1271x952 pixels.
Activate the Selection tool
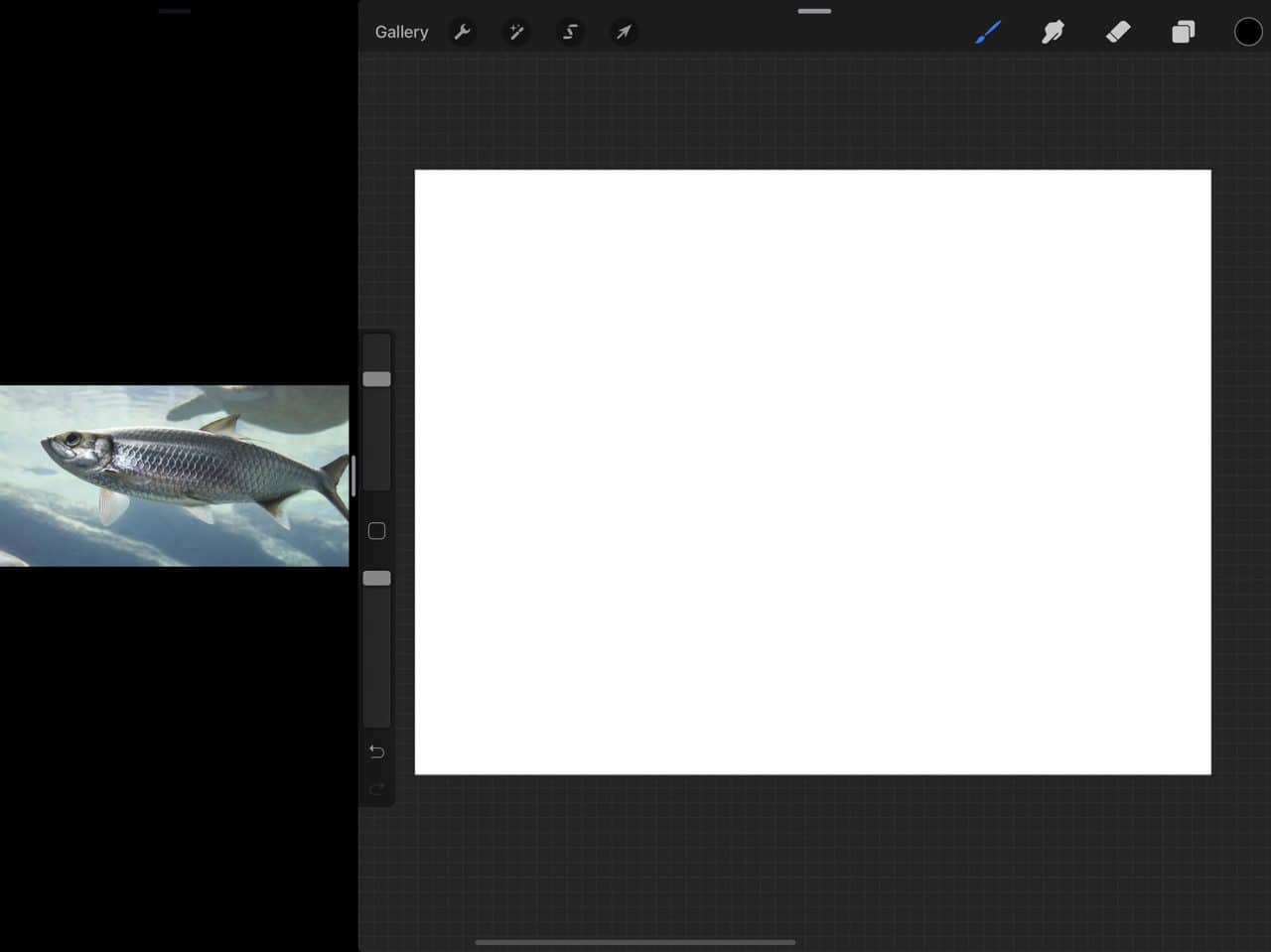[570, 32]
